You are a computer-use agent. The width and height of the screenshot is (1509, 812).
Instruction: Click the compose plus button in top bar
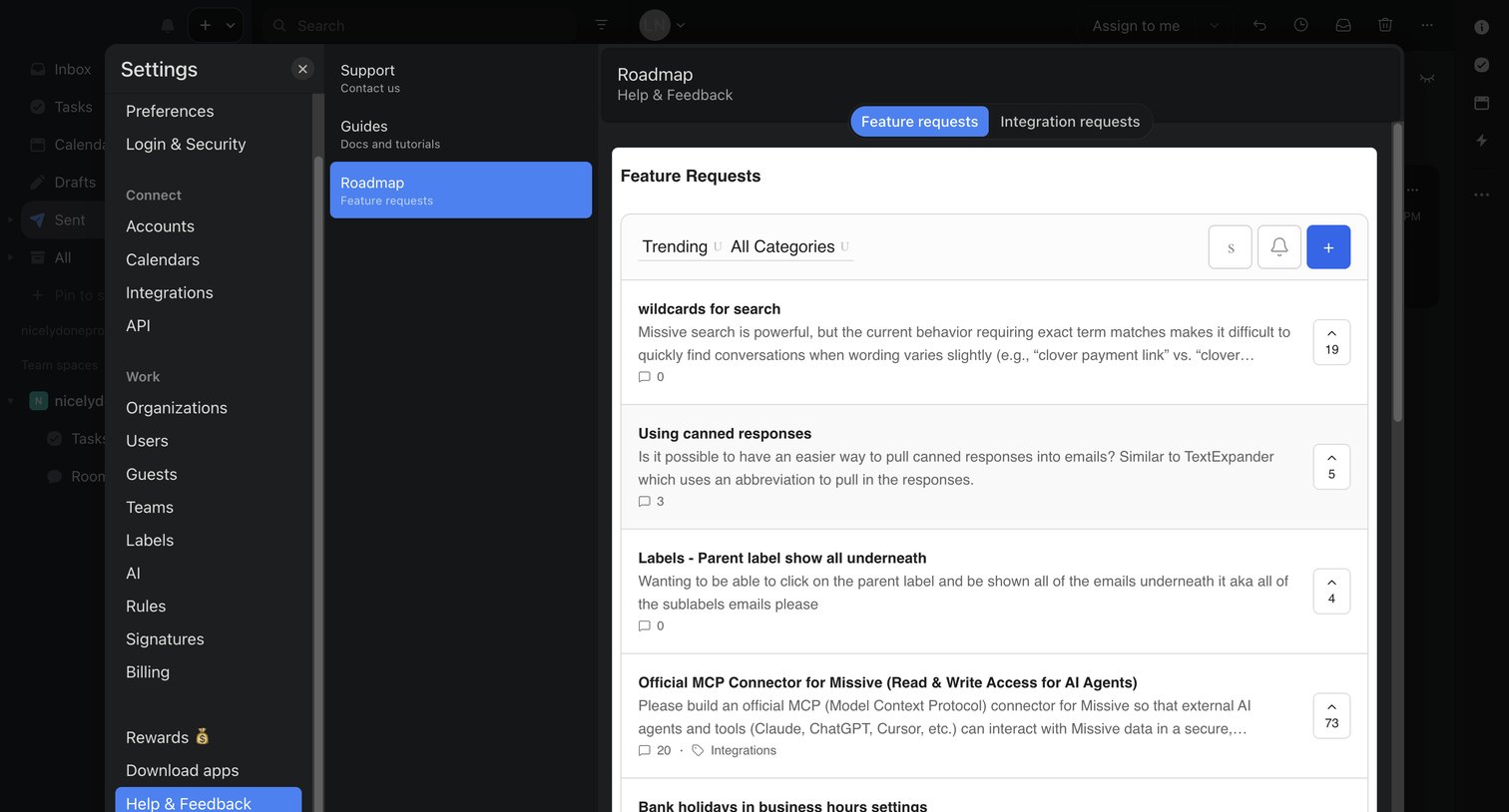(x=205, y=25)
